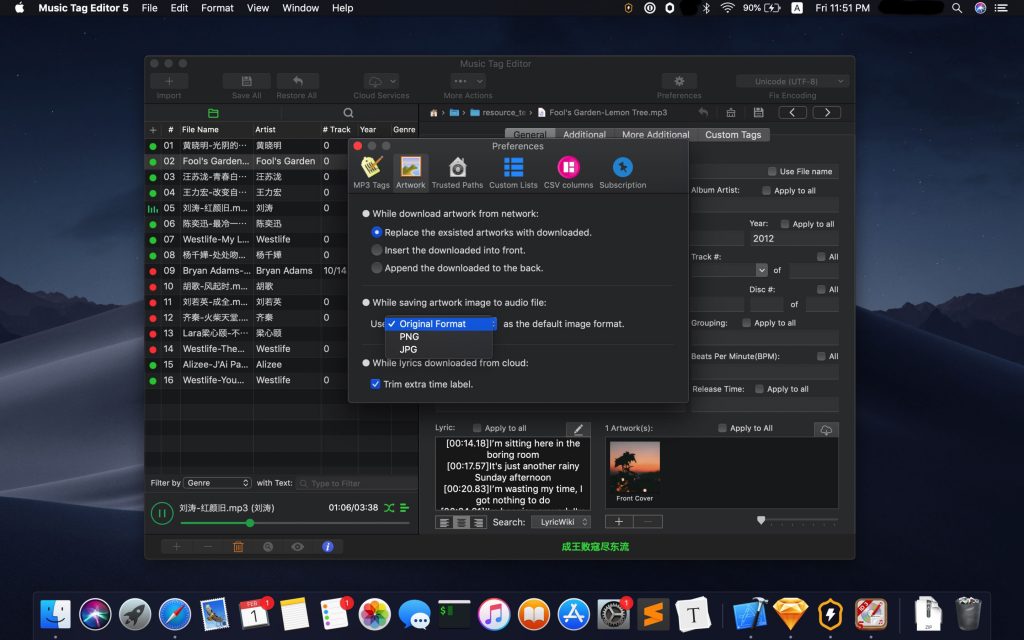Click the Save All toolbar icon

click(x=246, y=81)
